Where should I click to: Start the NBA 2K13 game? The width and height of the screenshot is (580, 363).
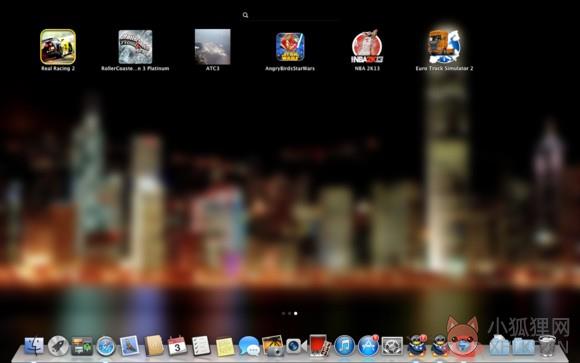367,47
